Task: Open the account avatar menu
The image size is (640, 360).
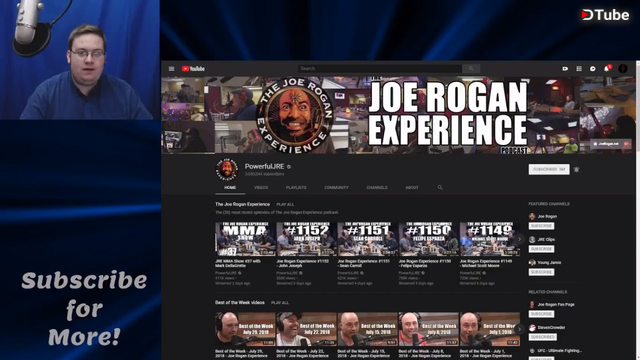Action: point(623,69)
